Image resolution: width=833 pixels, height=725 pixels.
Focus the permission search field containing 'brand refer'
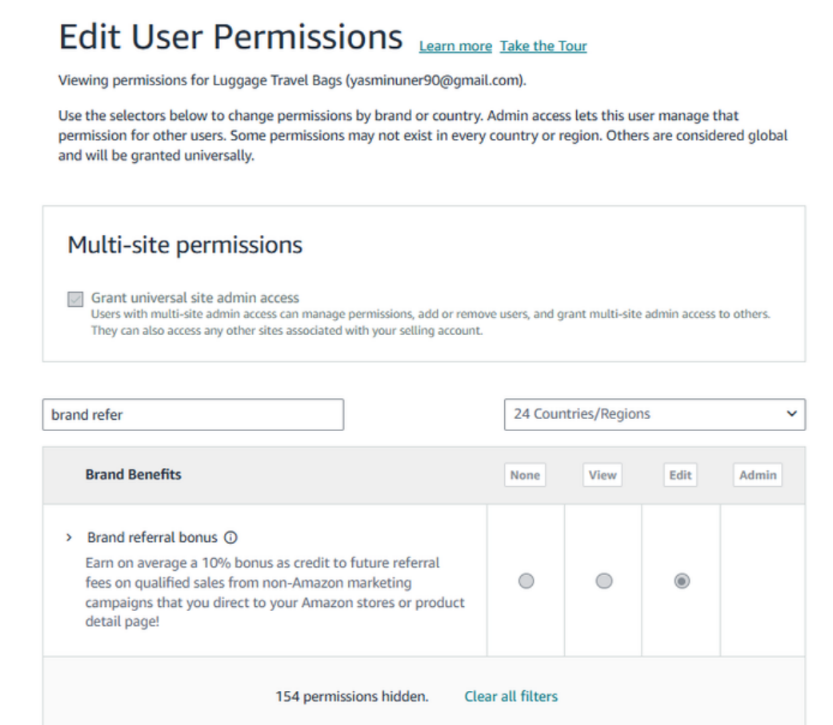coord(193,415)
